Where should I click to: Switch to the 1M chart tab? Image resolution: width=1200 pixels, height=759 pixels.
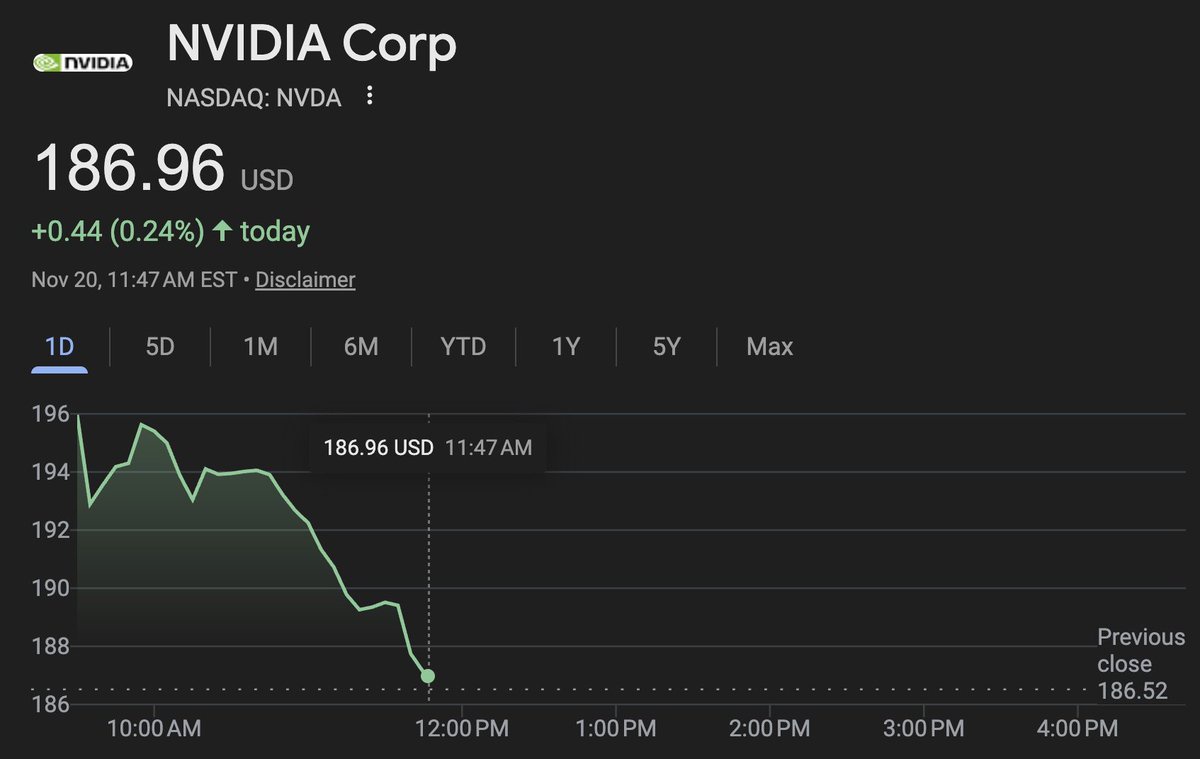(260, 347)
